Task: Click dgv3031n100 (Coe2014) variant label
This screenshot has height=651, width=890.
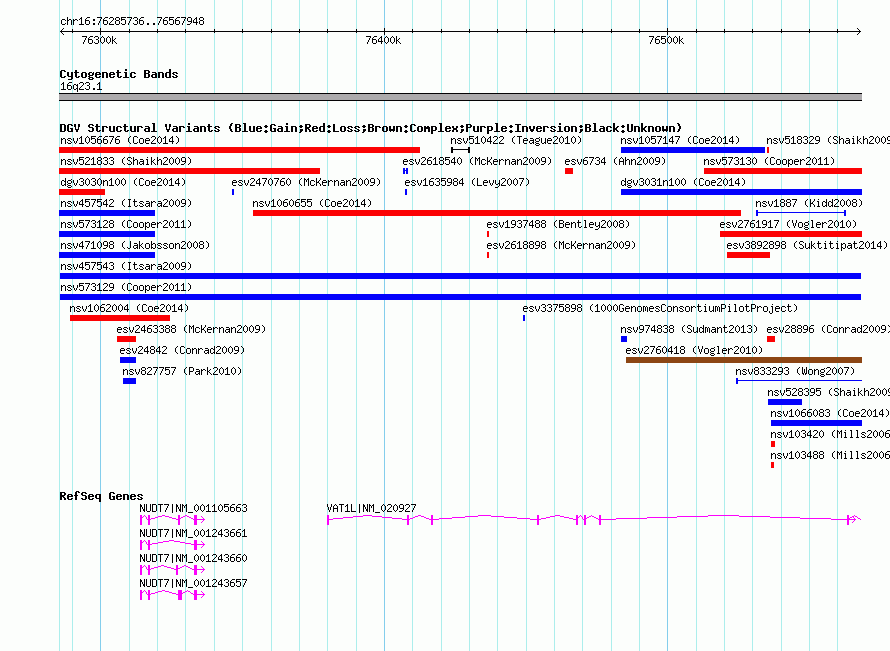Action: point(683,182)
